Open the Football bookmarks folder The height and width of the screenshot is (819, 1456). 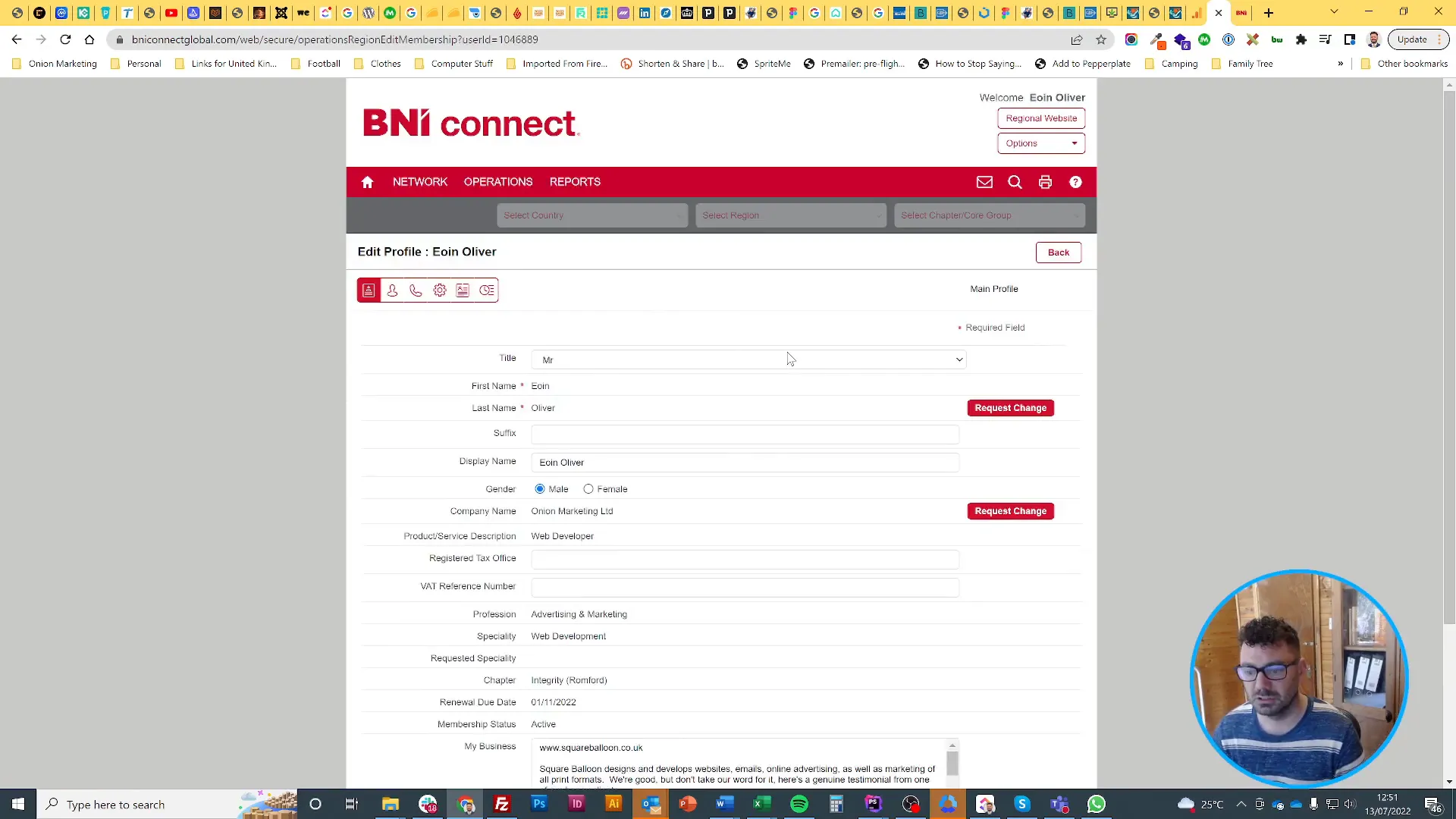click(315, 64)
